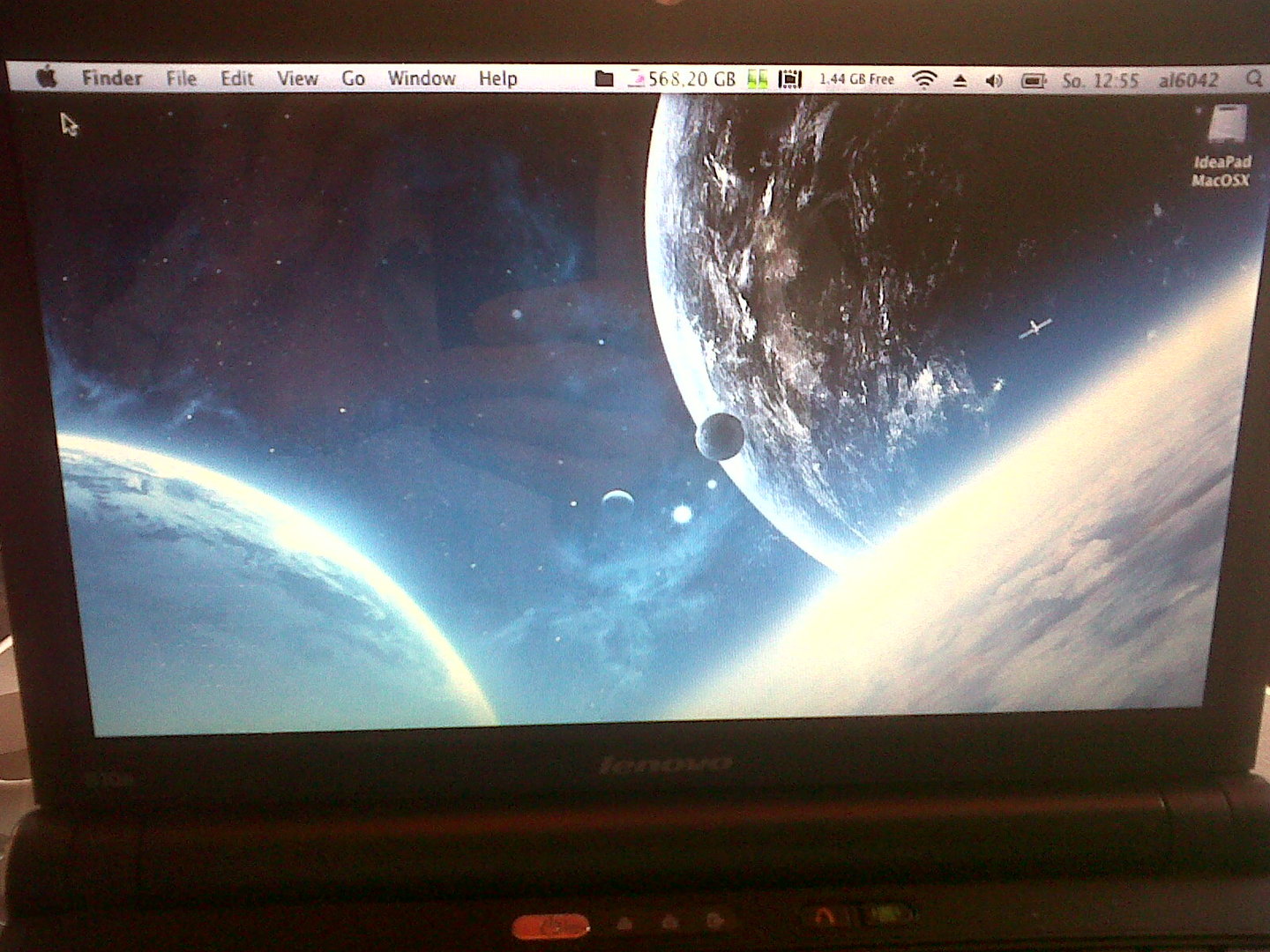
Task: Click the memory chip icon
Action: pyautogui.click(x=790, y=79)
